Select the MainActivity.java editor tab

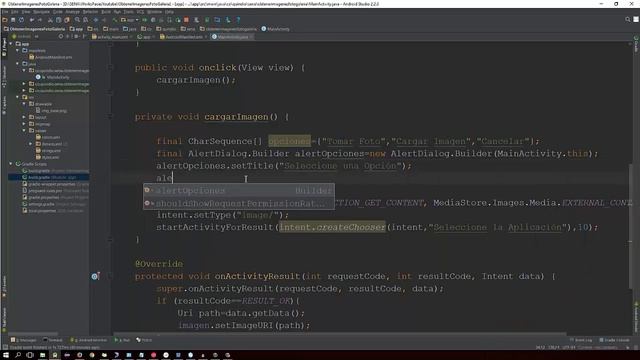point(232,37)
